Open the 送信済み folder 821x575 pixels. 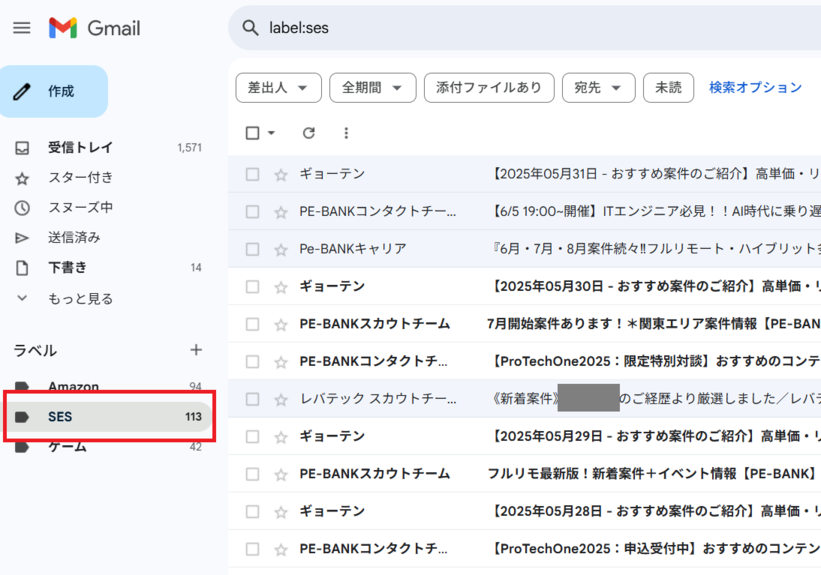(x=74, y=238)
